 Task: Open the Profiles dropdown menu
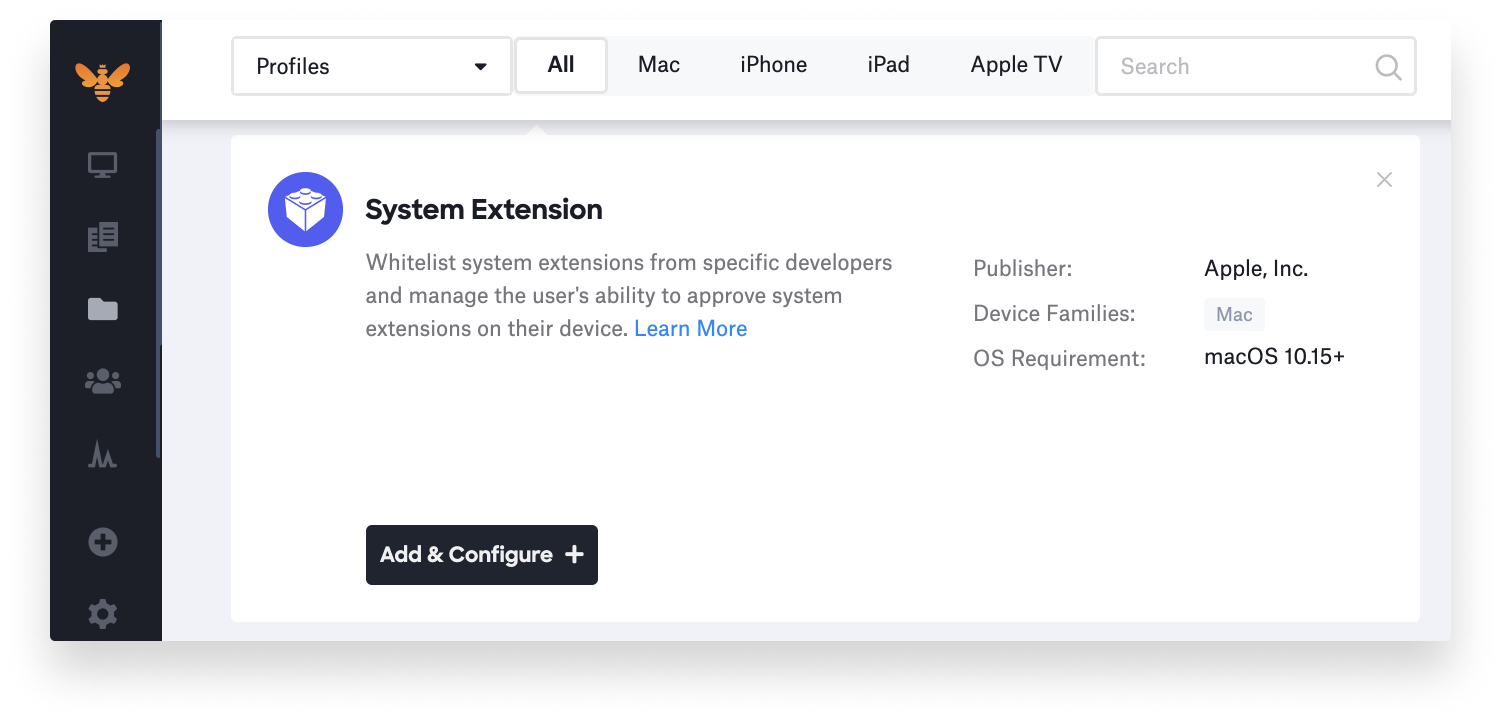[x=370, y=65]
